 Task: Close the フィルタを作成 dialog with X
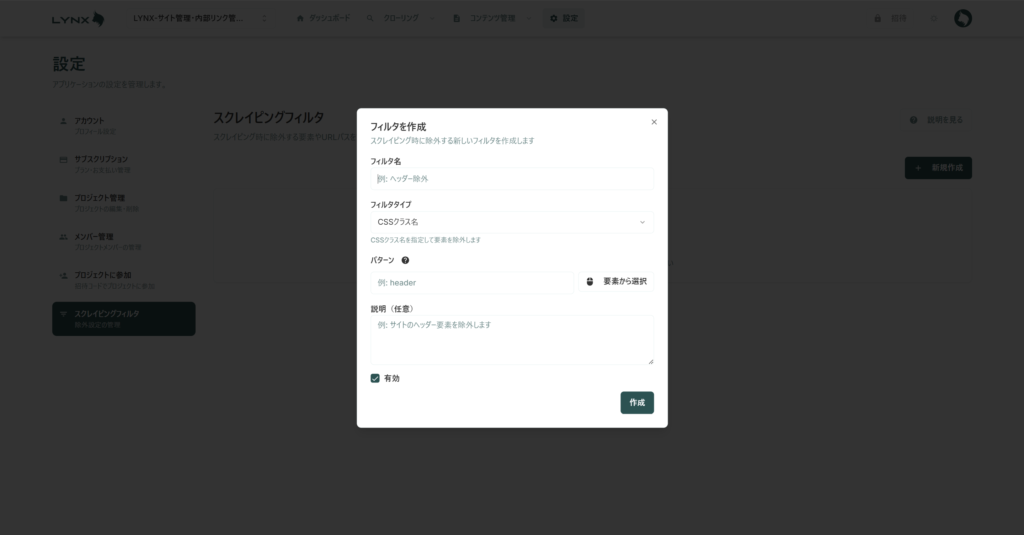pyautogui.click(x=654, y=122)
